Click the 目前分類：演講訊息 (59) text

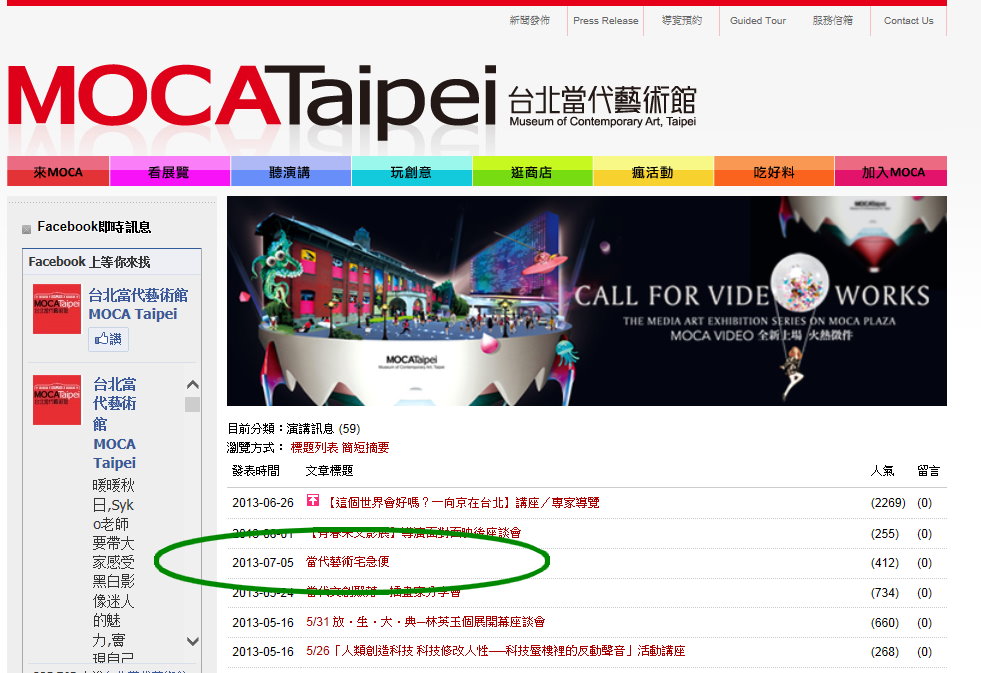coord(293,428)
